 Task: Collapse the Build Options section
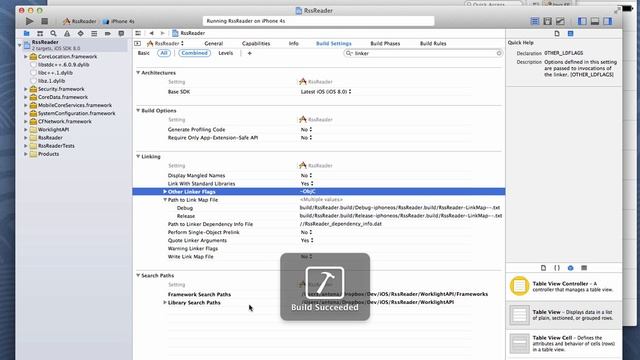click(x=138, y=111)
